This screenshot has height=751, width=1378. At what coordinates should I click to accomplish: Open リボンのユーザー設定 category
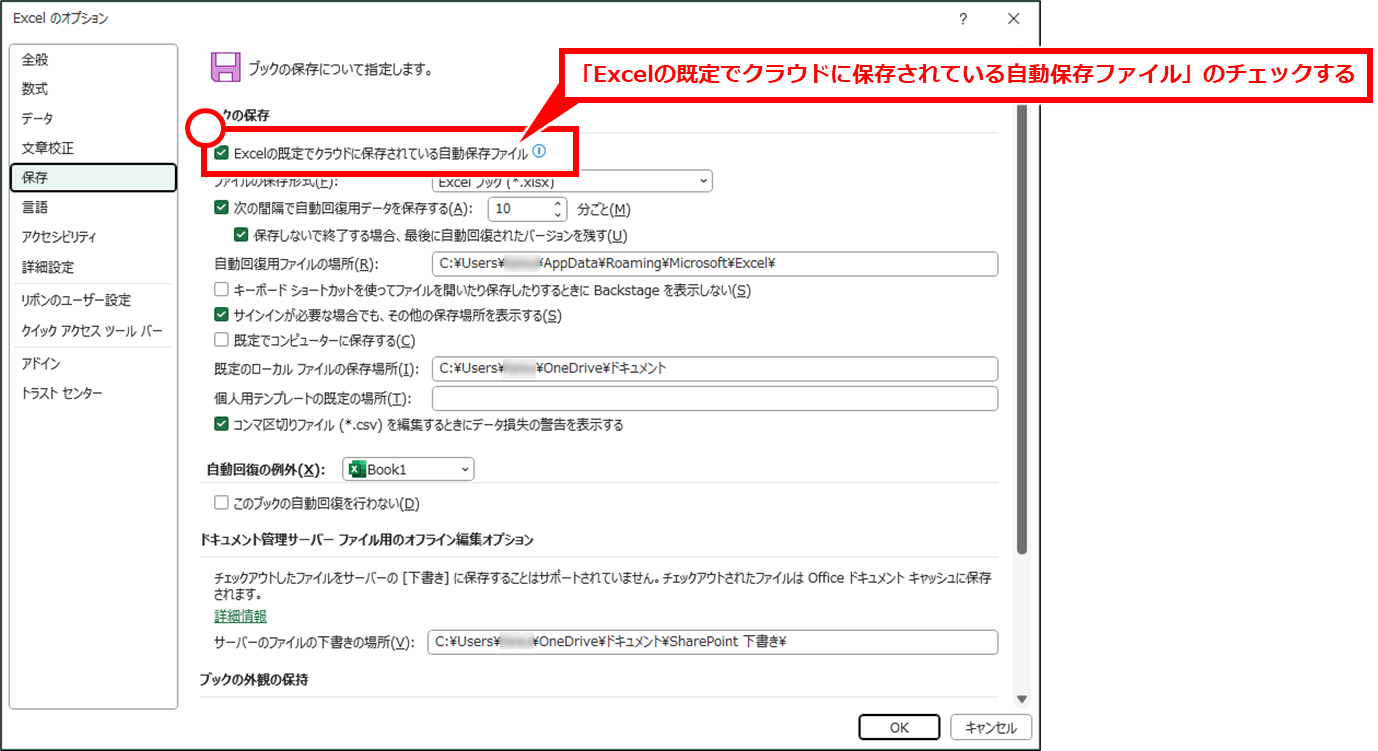tap(93, 300)
